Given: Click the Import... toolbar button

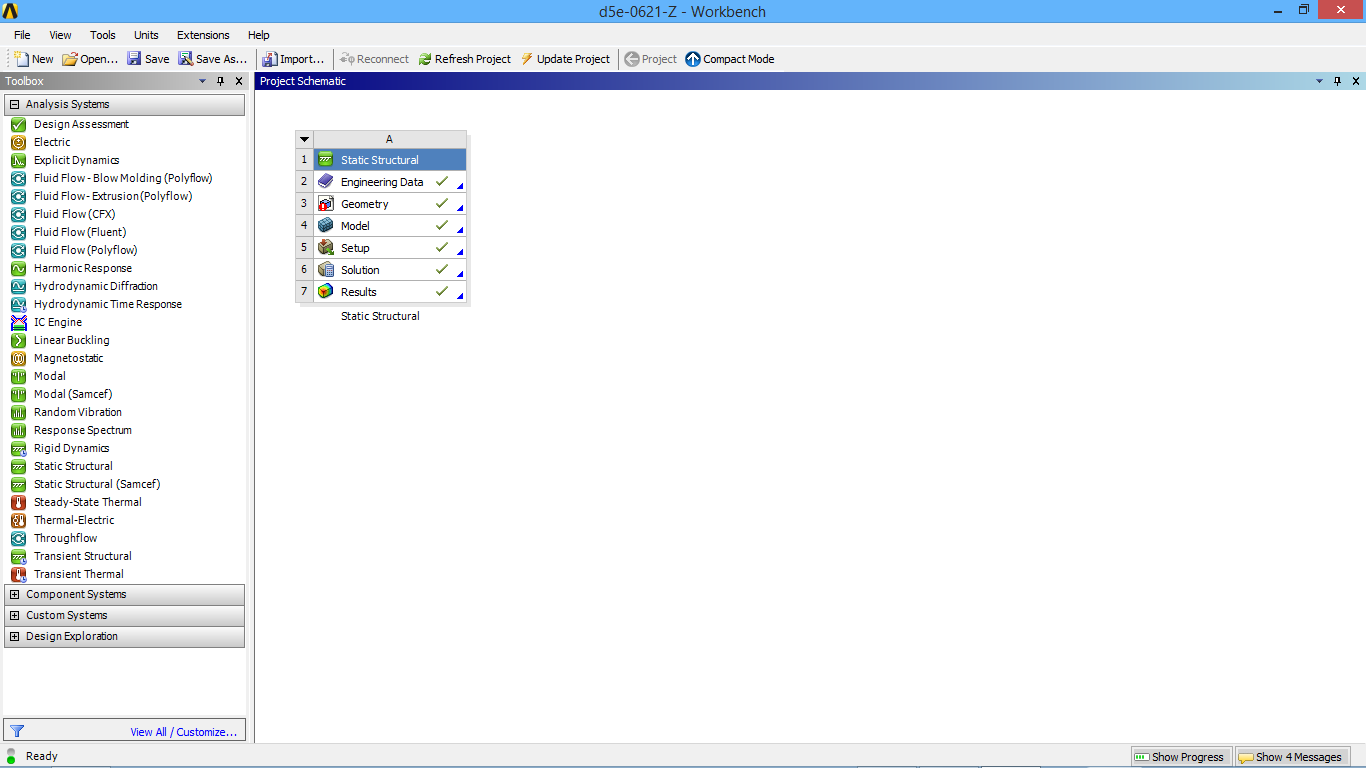Looking at the screenshot, I should (293, 59).
